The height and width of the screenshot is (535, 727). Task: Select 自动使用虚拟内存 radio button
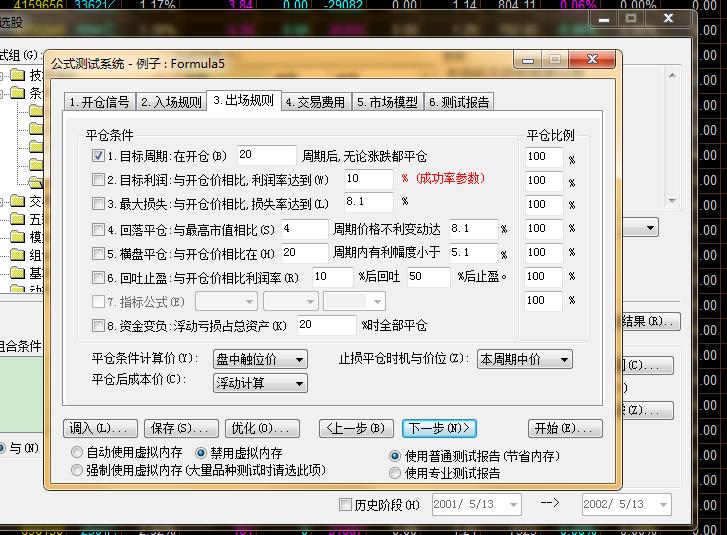click(x=78, y=453)
